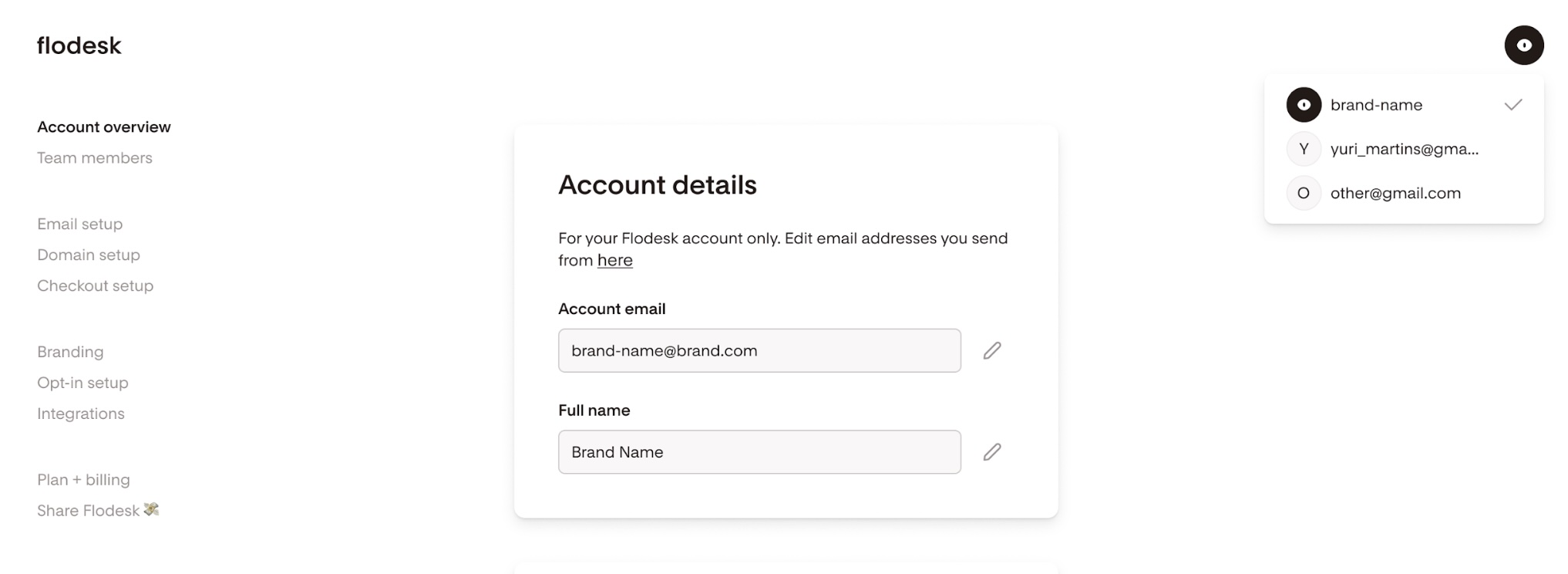Click the checkmark next to brand-name
1568x574 pixels.
pyautogui.click(x=1512, y=105)
